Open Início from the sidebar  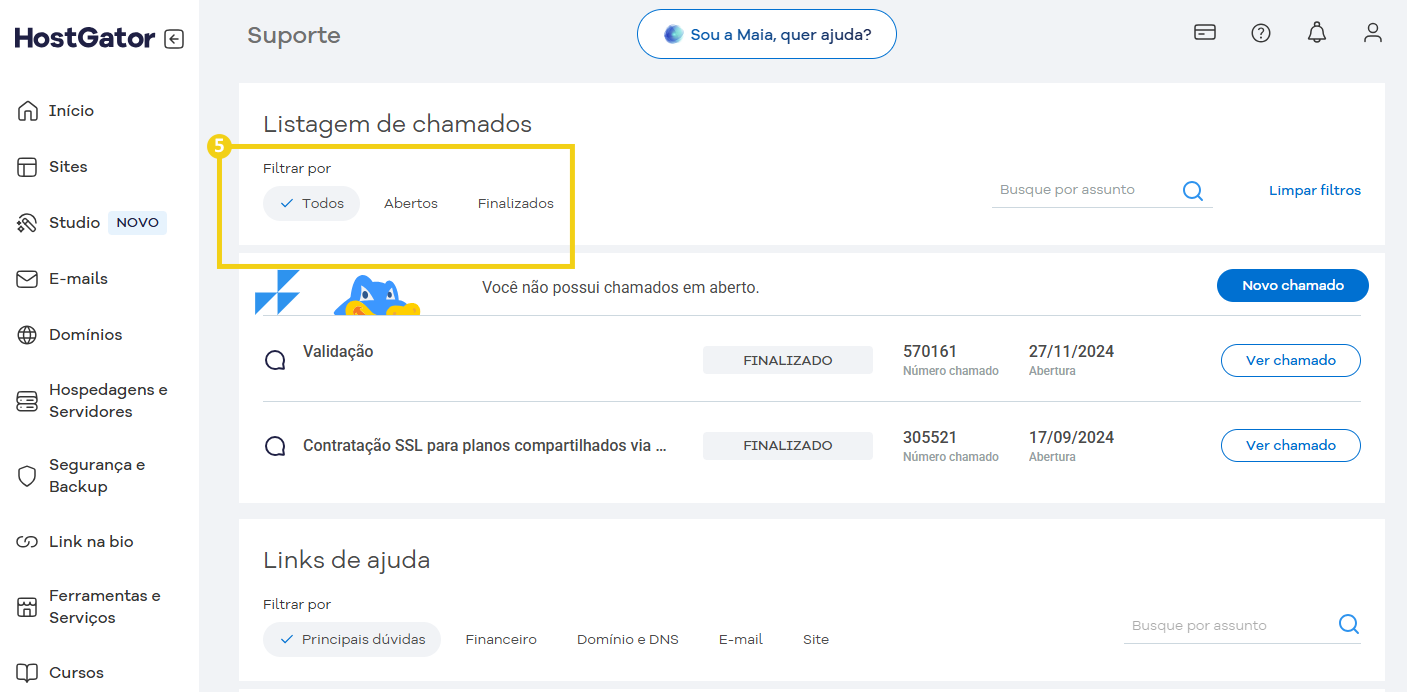coord(71,111)
